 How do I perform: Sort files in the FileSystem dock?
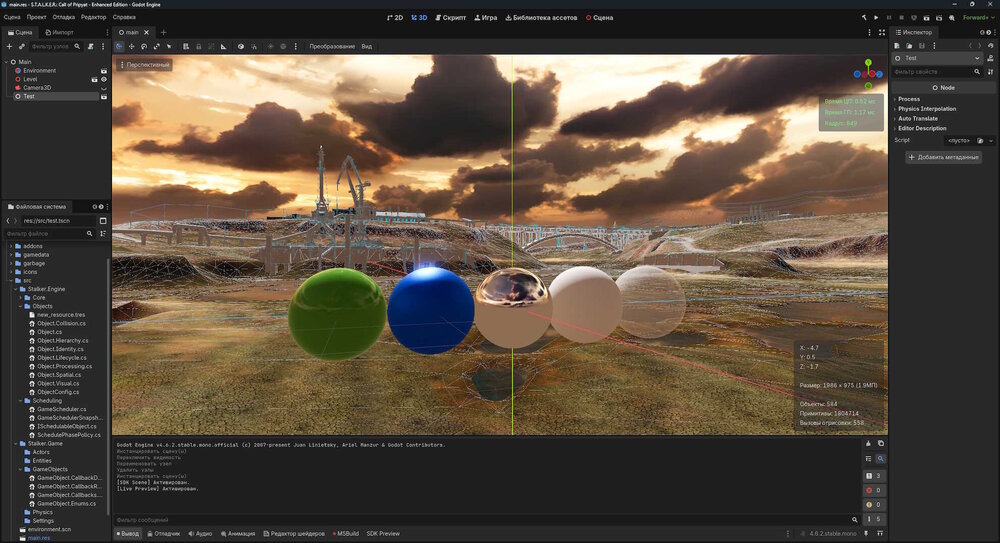(103, 234)
